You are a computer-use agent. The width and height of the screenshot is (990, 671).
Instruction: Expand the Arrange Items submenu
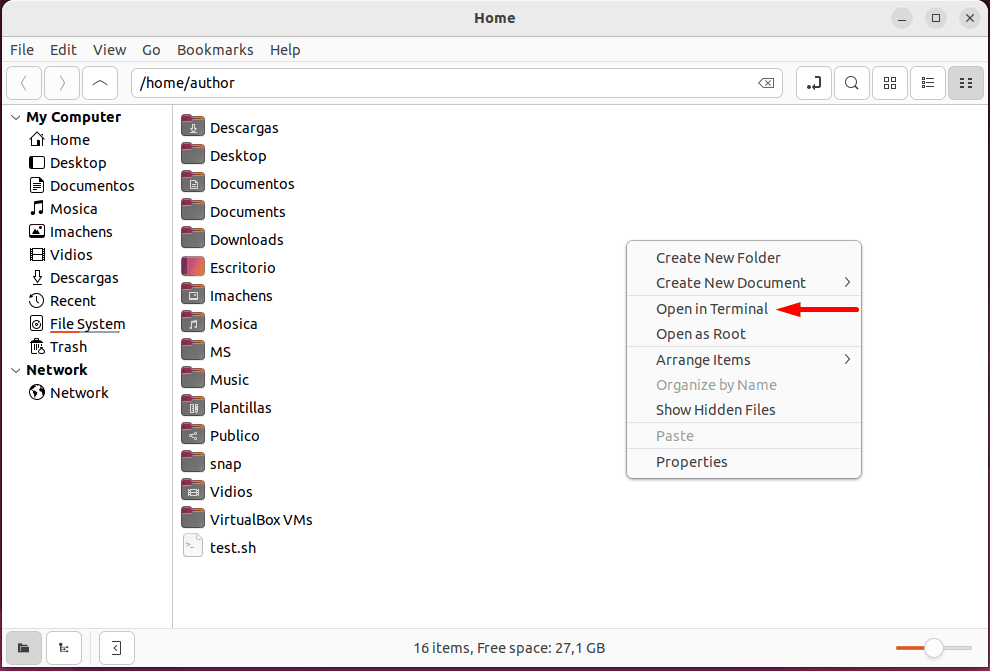[x=744, y=360]
